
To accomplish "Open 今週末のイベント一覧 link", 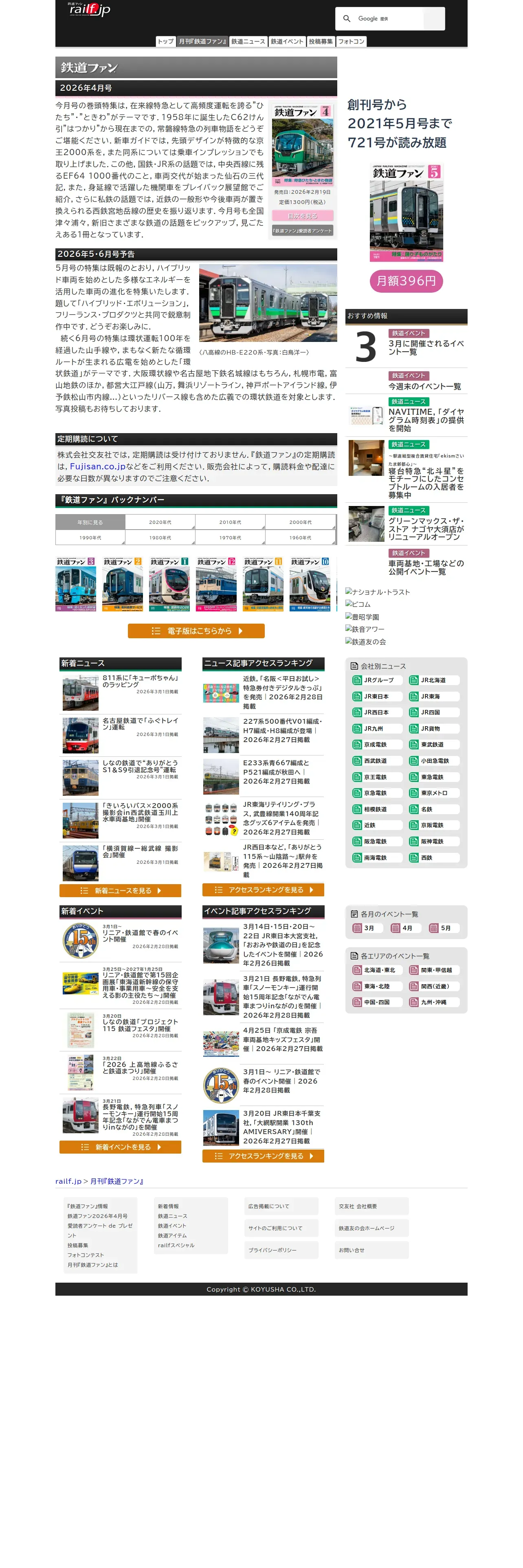I will (x=424, y=387).
